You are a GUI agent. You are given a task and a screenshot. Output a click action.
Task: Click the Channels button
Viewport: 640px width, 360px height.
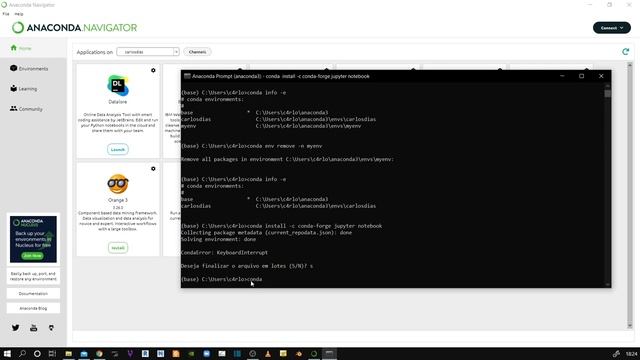[x=198, y=52]
